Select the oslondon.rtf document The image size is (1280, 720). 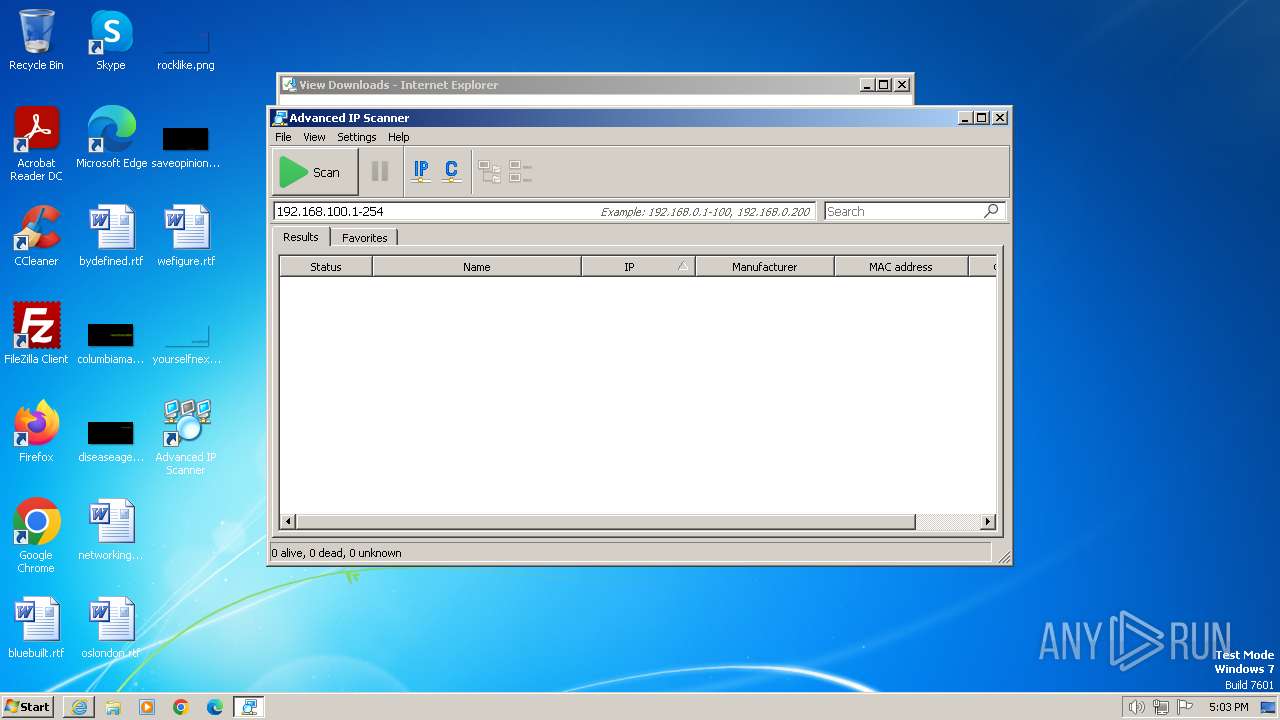coord(111,628)
